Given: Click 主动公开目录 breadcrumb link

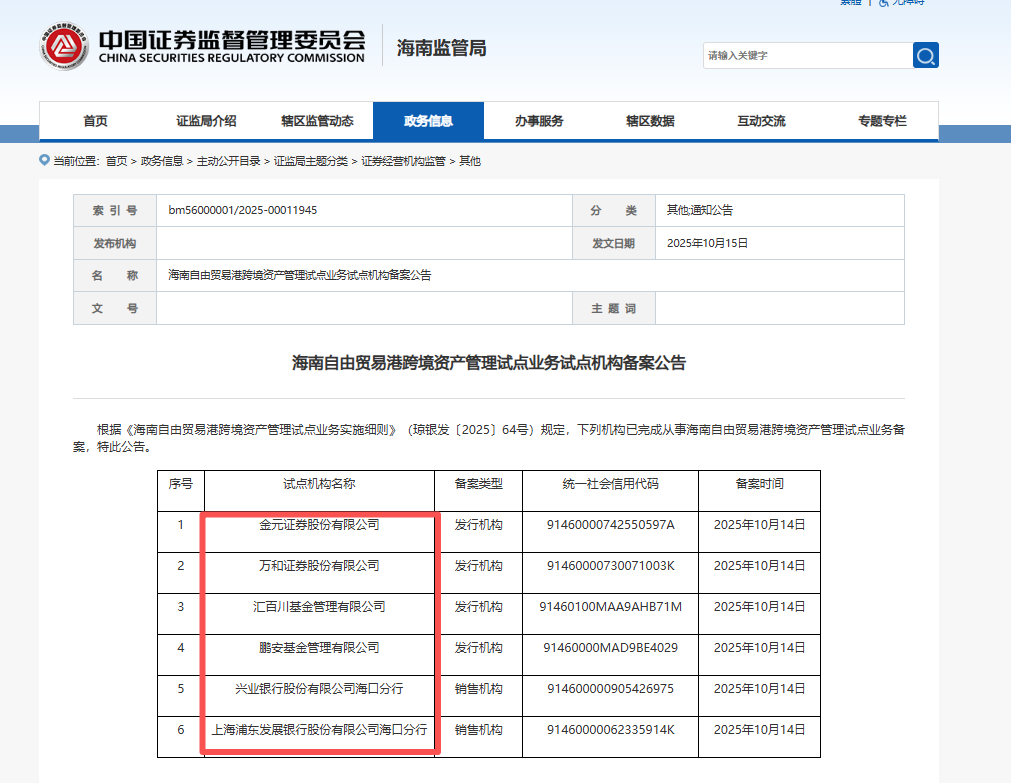Looking at the screenshot, I should coord(228,161).
